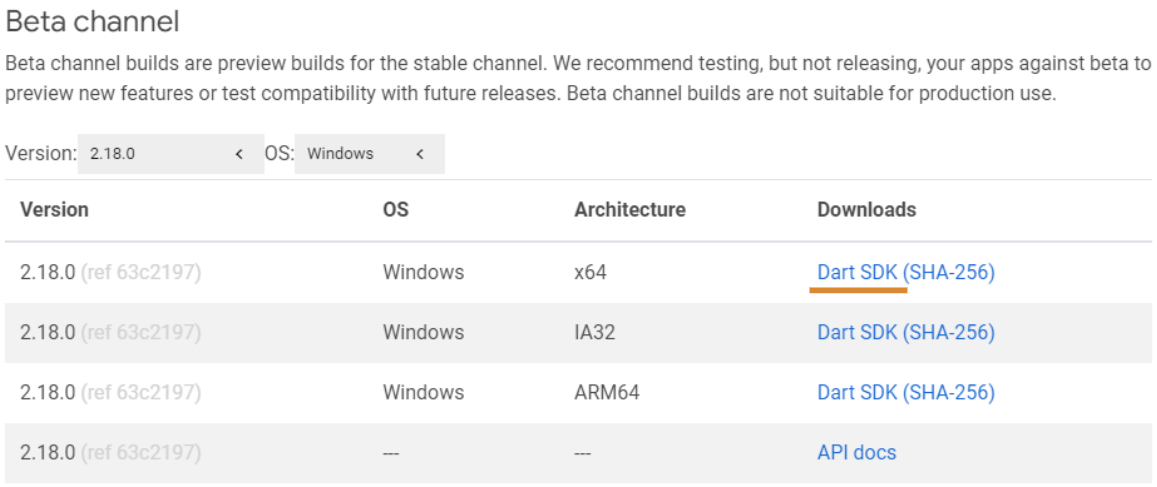The image size is (1157, 487).
Task: Click the Architecture column header
Action: pos(630,210)
